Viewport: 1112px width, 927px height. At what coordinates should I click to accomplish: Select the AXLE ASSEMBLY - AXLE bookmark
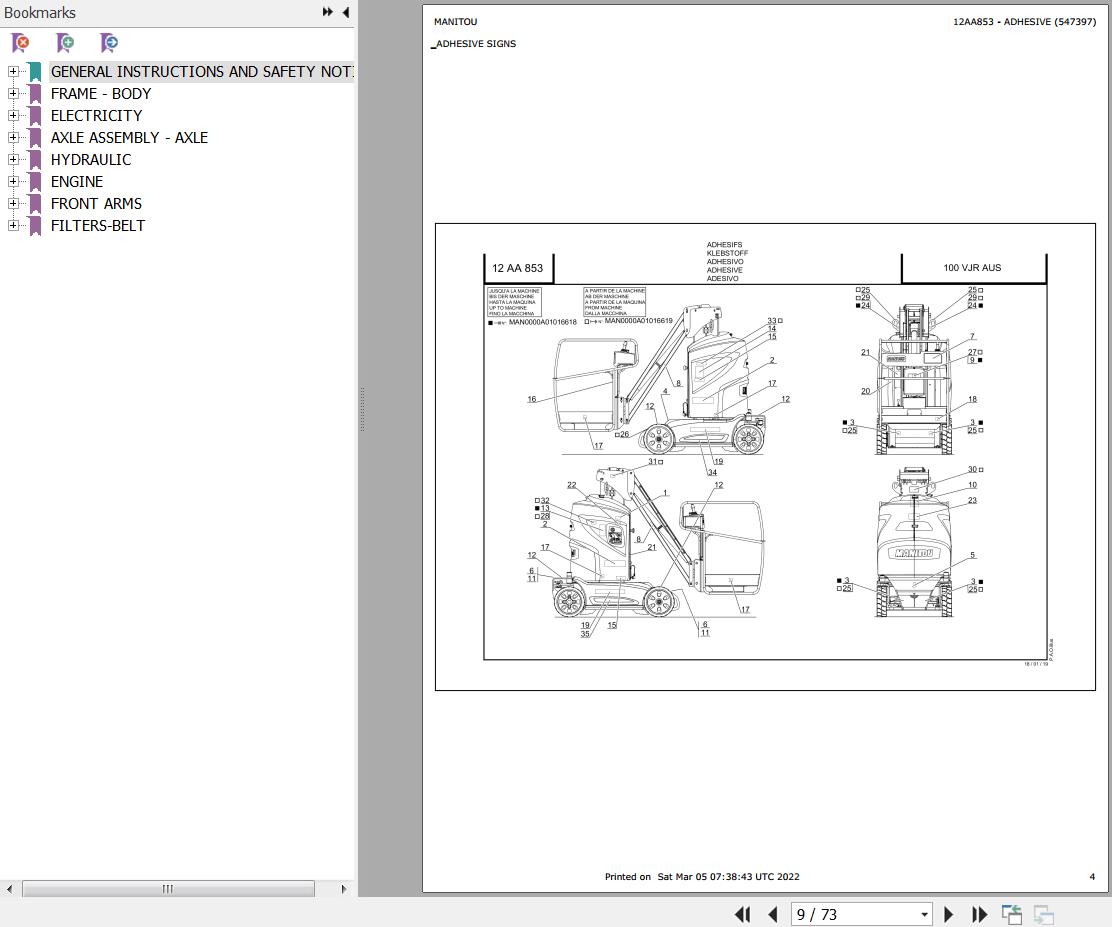[x=129, y=137]
